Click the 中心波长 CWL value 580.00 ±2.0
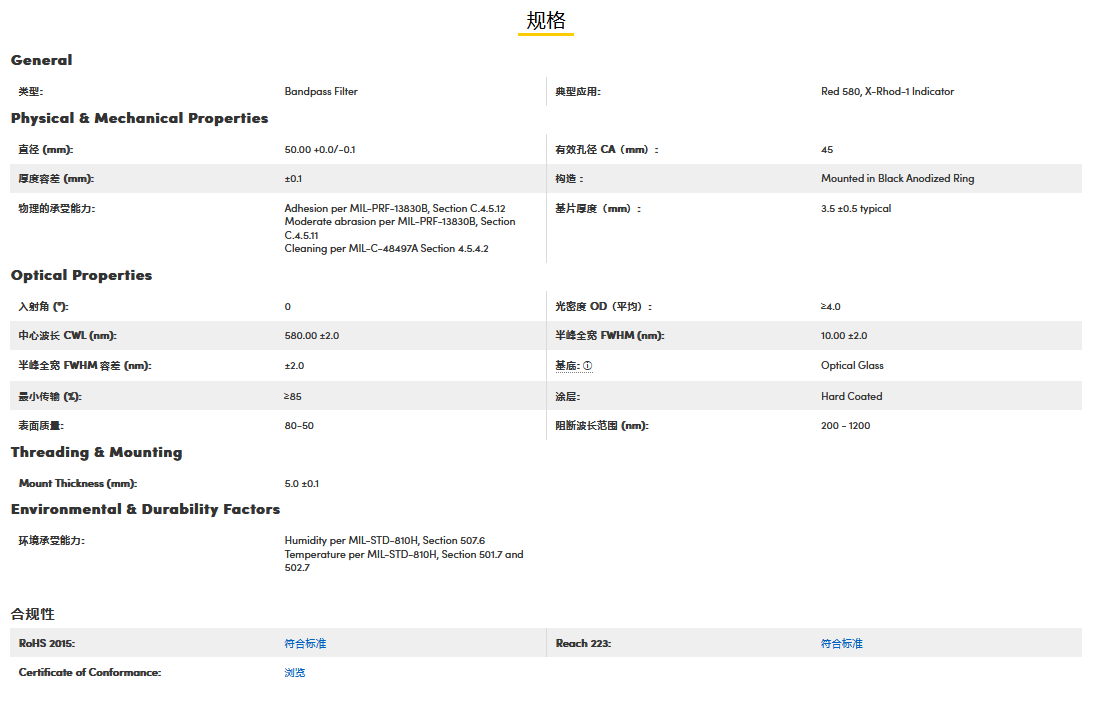Screen dimensions: 1094x710 tap(311, 336)
